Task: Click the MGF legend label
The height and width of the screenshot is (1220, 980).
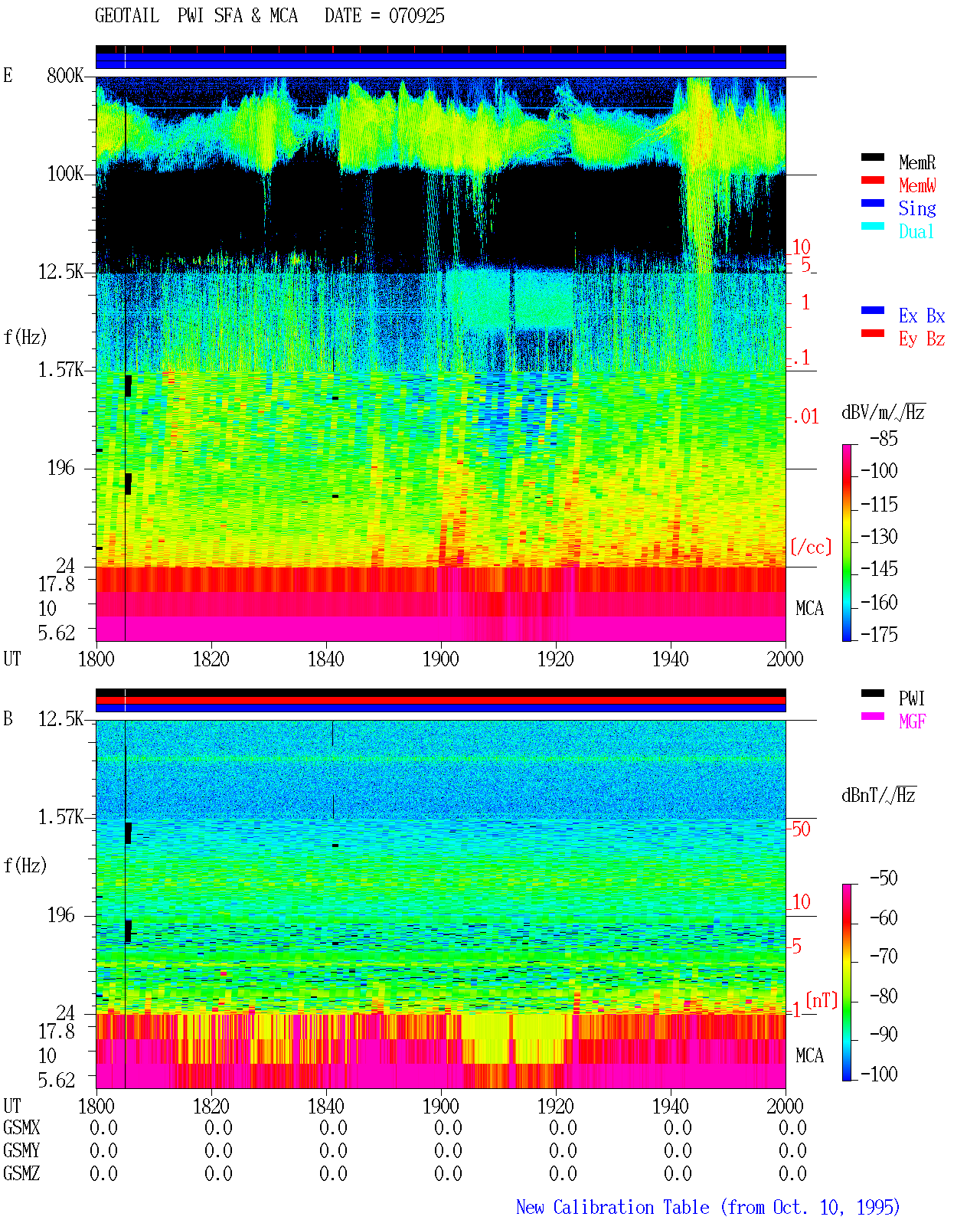Action: click(913, 721)
